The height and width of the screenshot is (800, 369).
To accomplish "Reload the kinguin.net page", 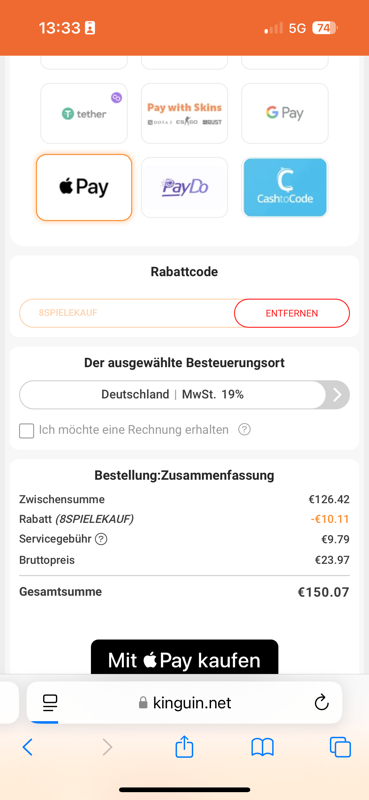I will [321, 703].
